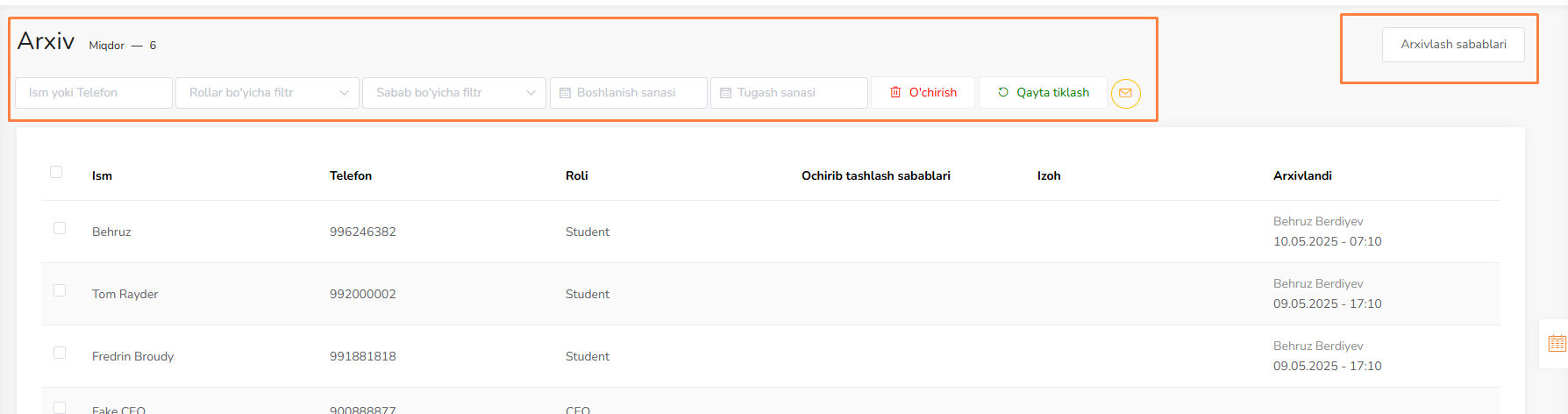1568x414 pixels.
Task: Tick the checkbox next to Fredrin Broudy
Action: [60, 353]
